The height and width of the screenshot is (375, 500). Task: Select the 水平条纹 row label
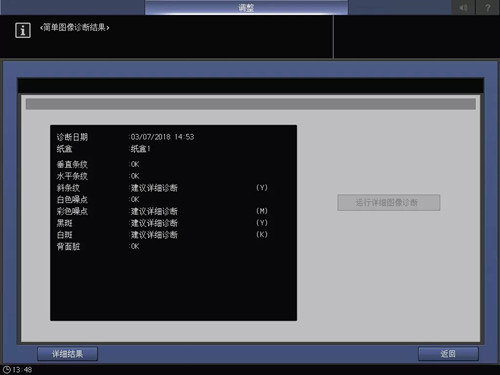[x=72, y=176]
